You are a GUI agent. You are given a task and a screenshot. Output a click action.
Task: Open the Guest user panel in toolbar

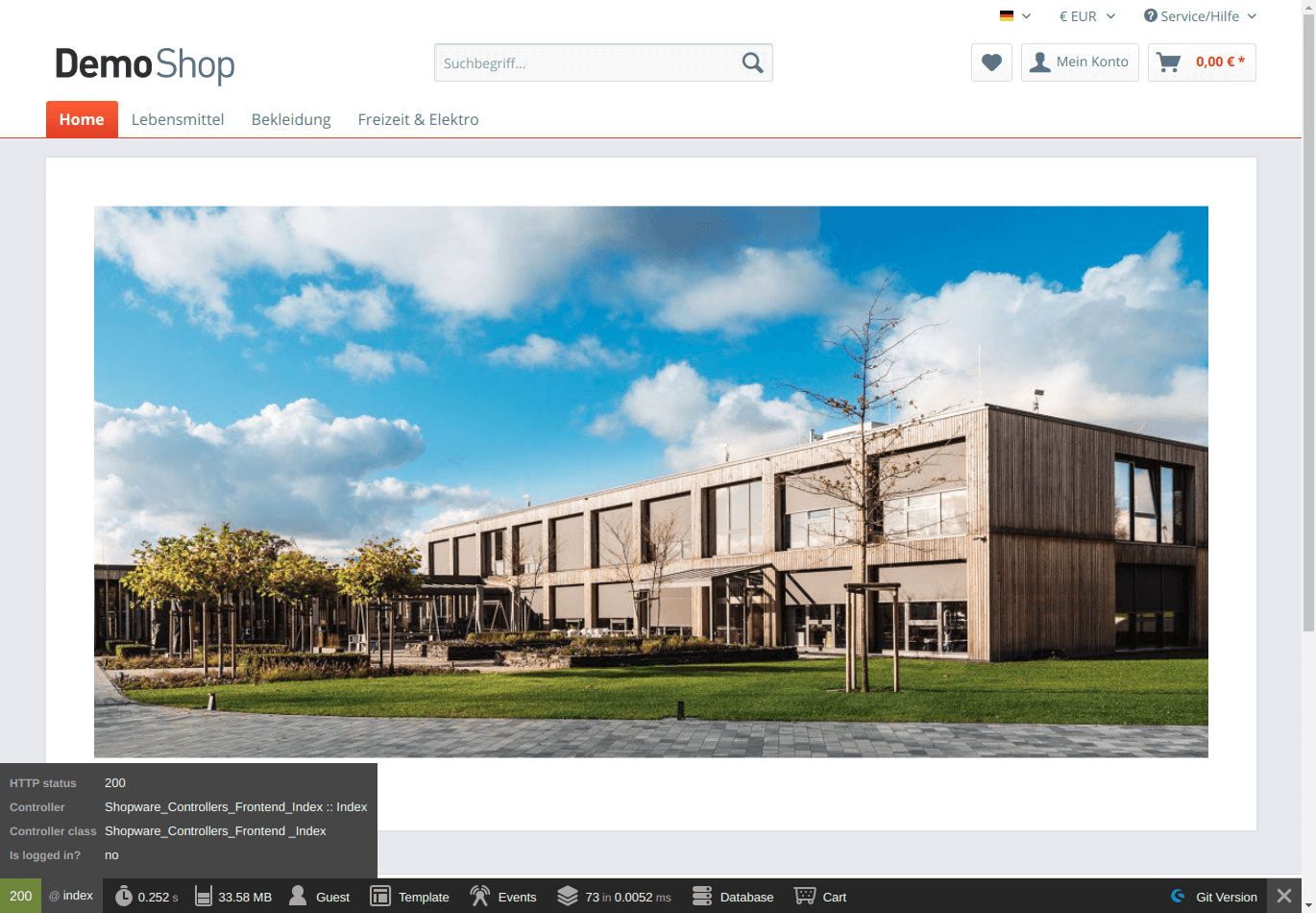(320, 897)
